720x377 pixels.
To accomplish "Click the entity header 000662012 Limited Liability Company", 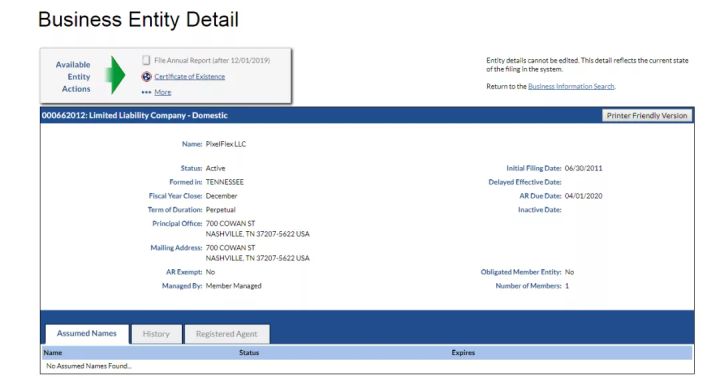I will tap(135, 116).
